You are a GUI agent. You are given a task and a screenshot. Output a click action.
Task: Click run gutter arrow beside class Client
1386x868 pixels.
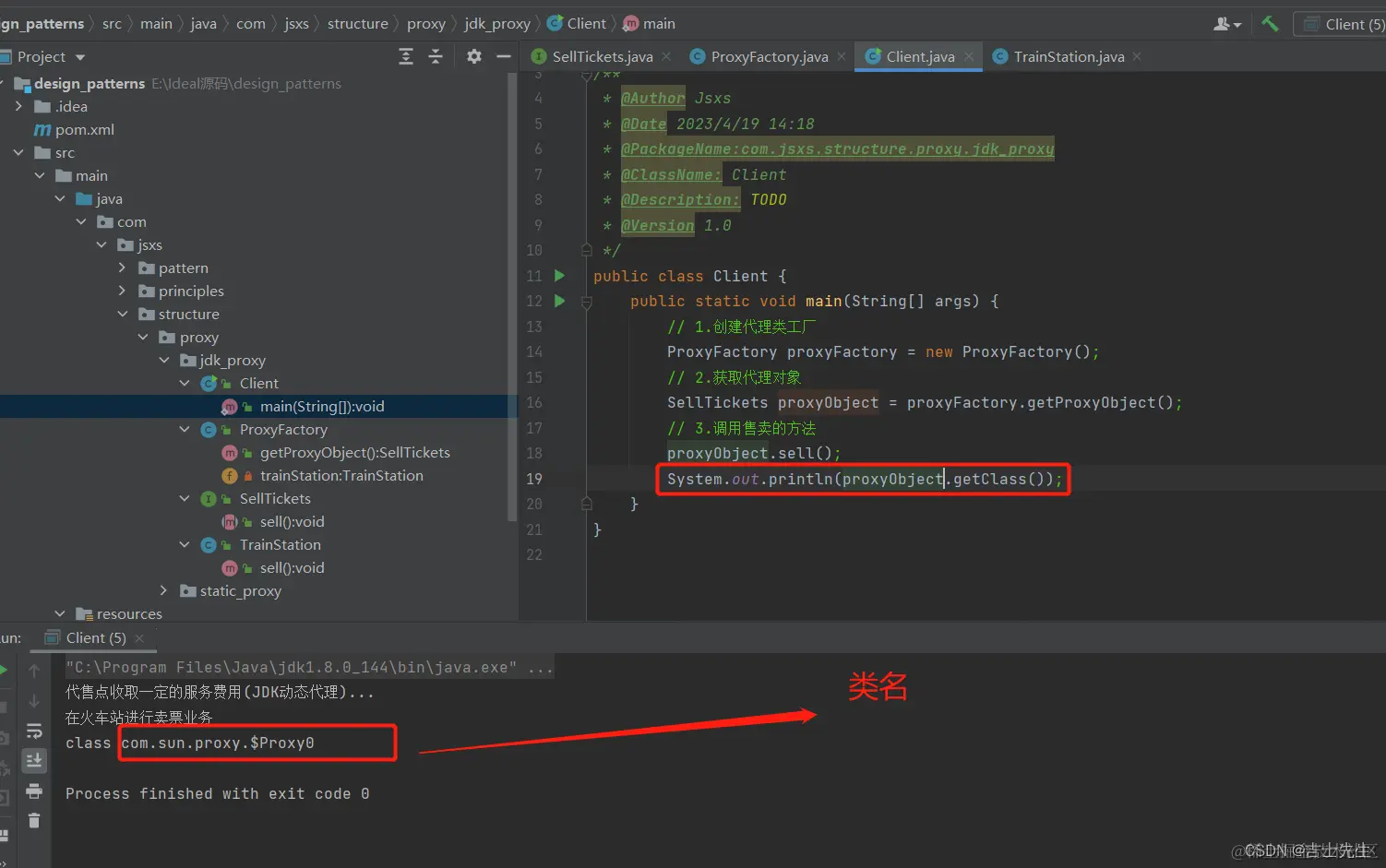click(x=559, y=276)
